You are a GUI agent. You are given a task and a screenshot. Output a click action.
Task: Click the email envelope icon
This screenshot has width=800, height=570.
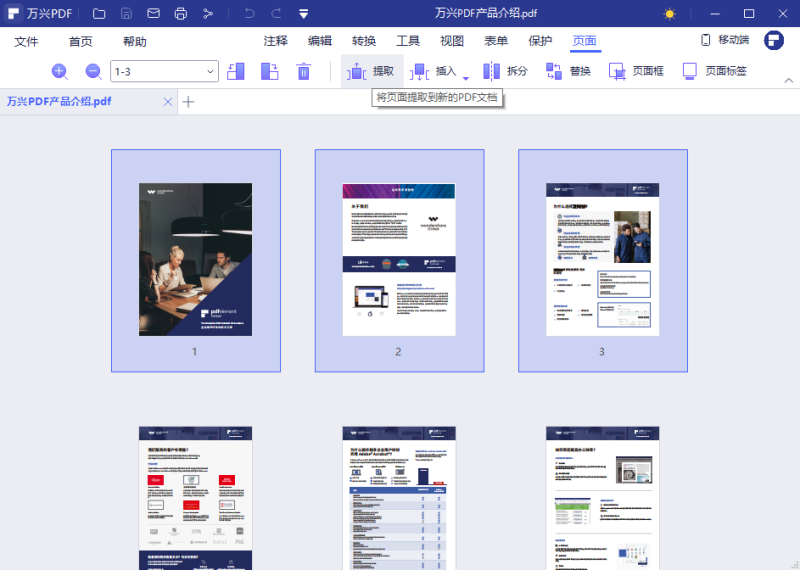pyautogui.click(x=153, y=14)
